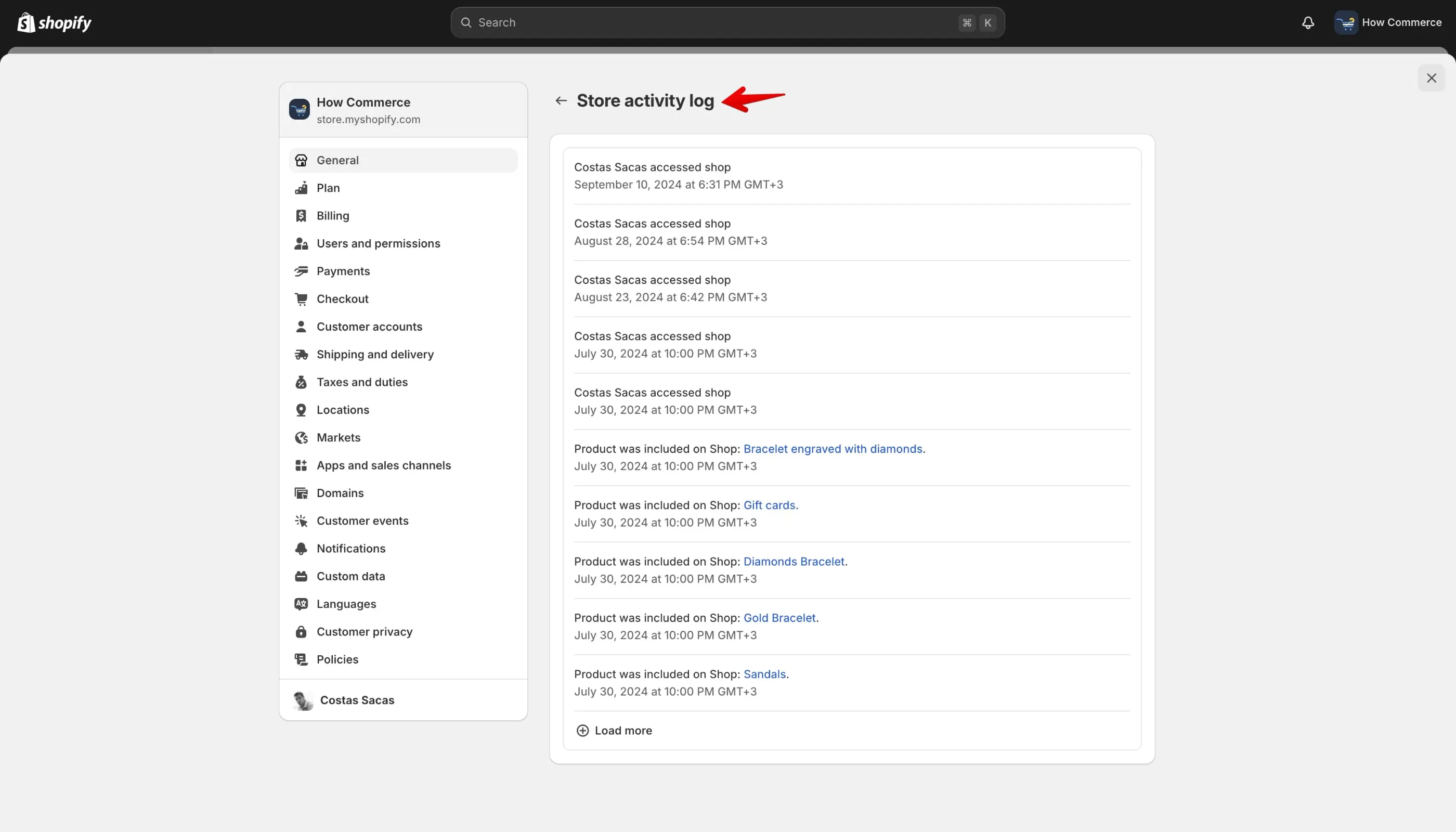1456x832 pixels.
Task: Click the General storefront icon
Action: click(301, 161)
